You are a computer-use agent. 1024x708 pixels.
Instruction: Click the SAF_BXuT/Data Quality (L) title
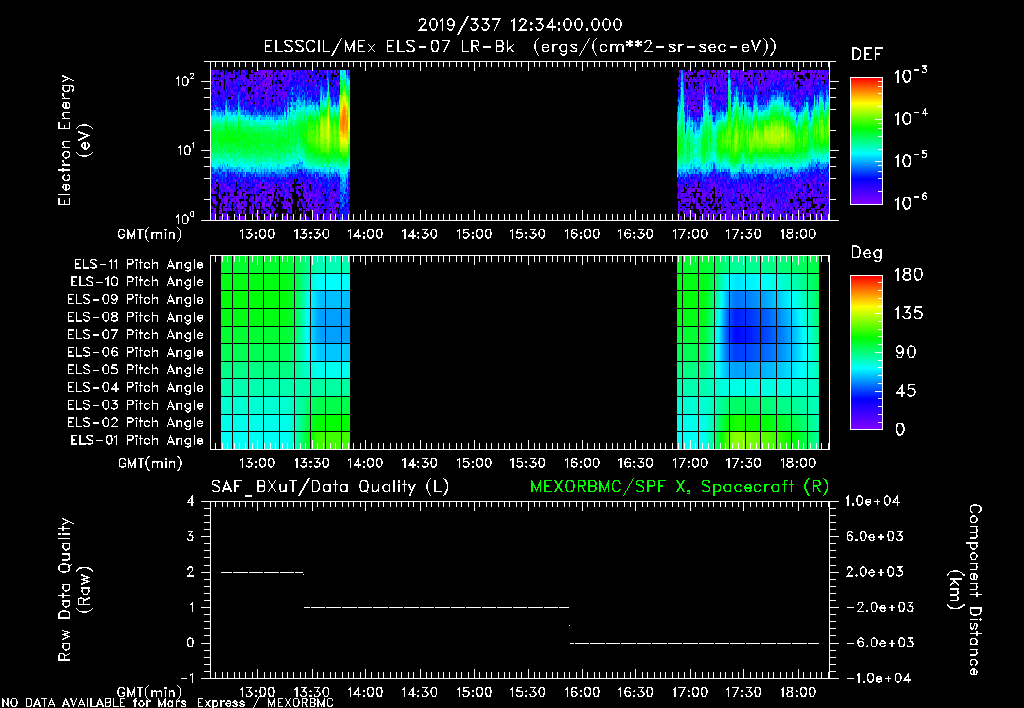tap(330, 487)
